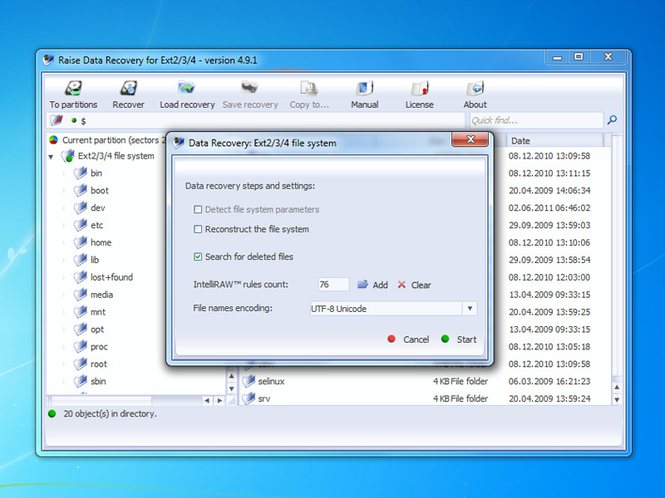Screen dimensions: 665x498
Task: Click the Quick find magnifier icon
Action: 612,120
